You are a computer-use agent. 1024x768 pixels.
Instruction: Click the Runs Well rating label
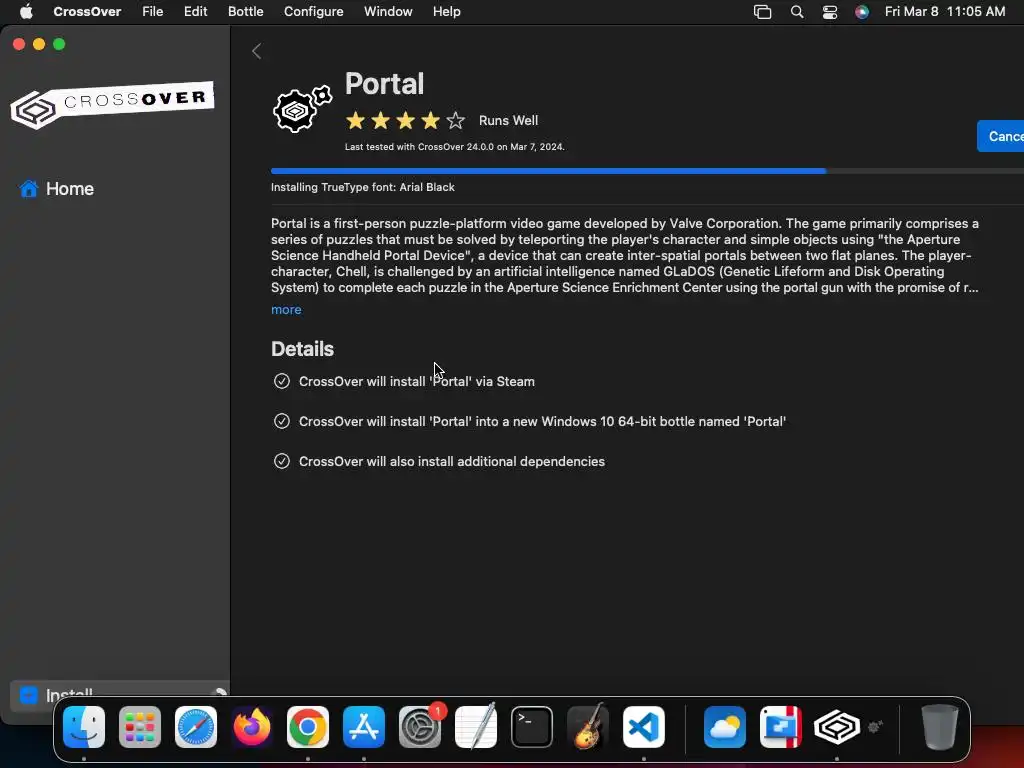click(508, 120)
